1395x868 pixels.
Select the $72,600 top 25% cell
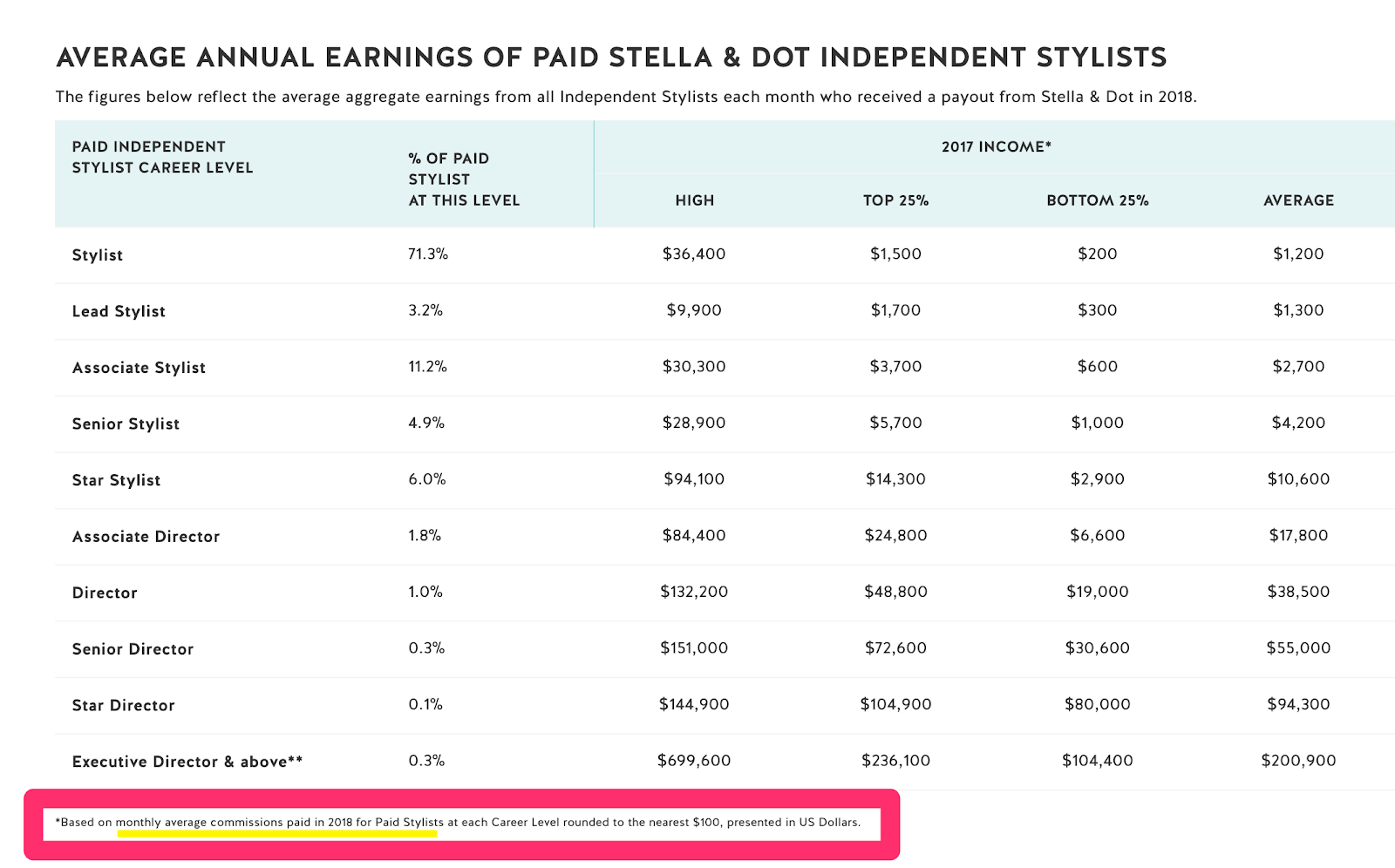895,648
